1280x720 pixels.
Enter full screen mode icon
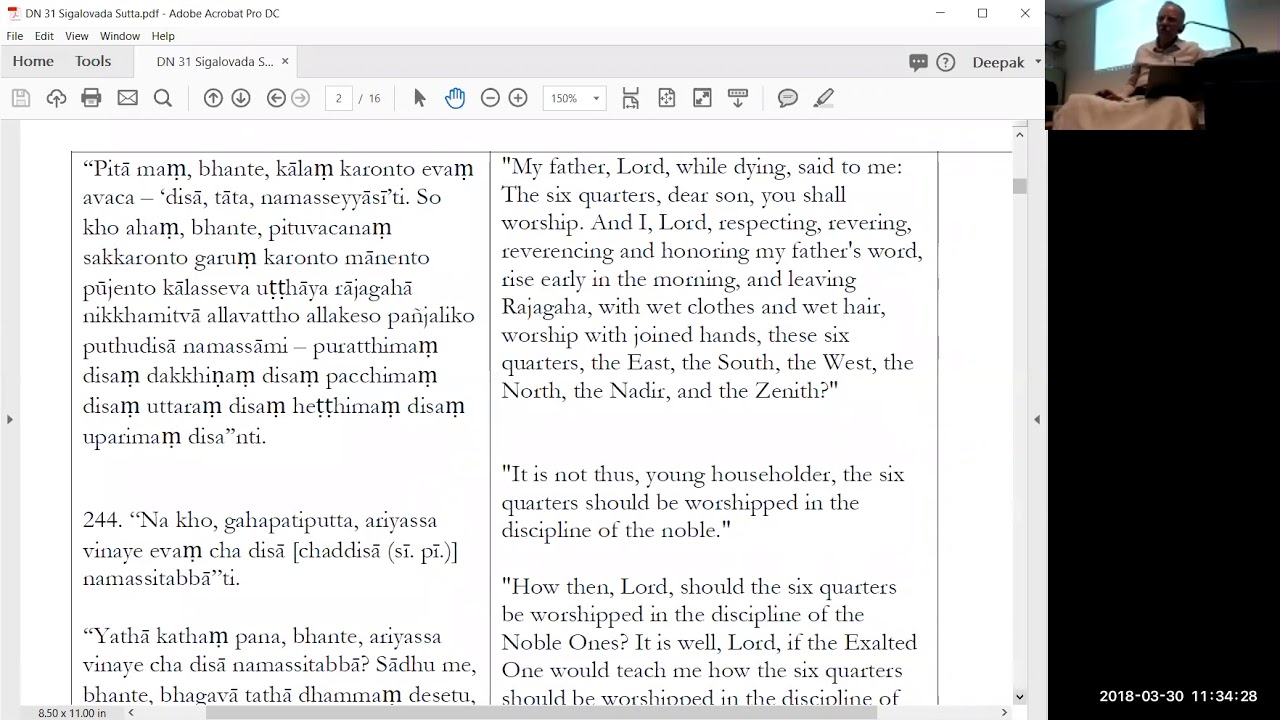click(702, 98)
